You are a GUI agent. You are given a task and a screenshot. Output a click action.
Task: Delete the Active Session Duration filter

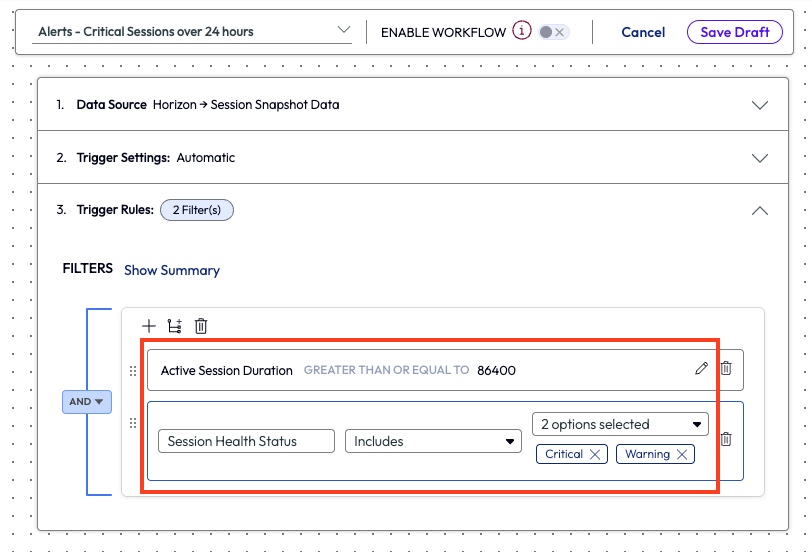(726, 369)
